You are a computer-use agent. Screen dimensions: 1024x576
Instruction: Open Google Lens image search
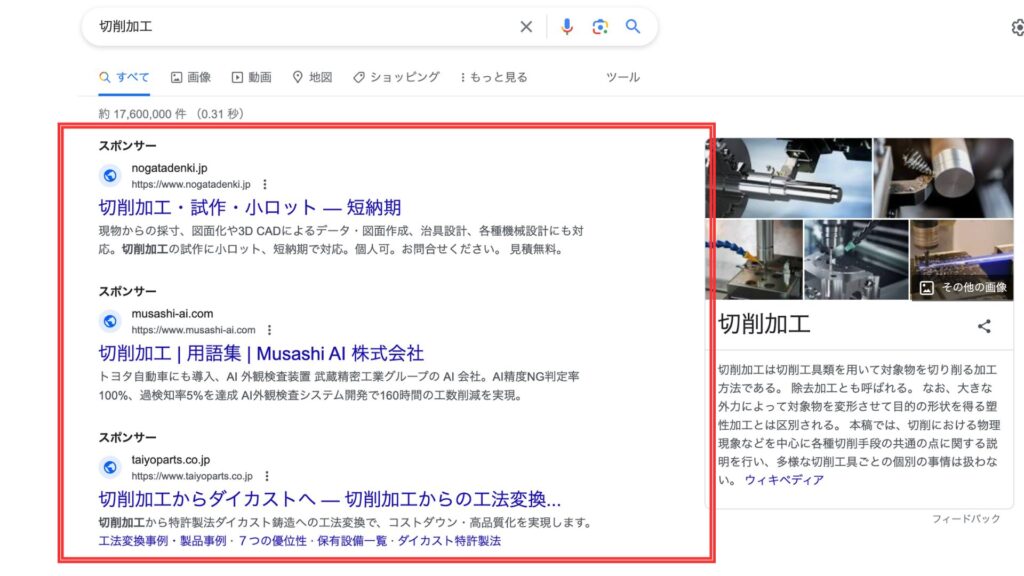599,27
